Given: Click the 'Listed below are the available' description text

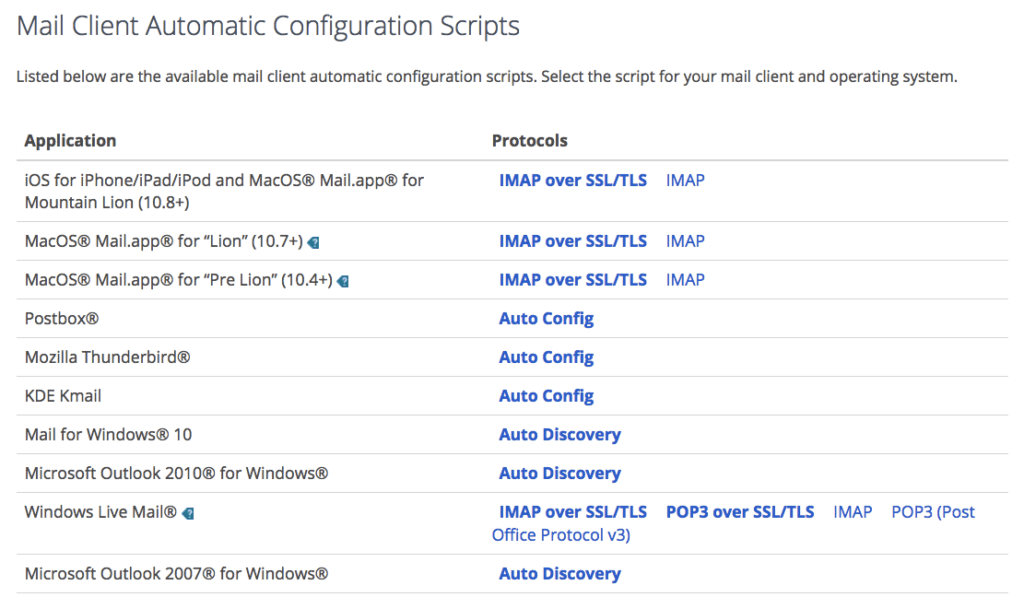Looking at the screenshot, I should [487, 76].
